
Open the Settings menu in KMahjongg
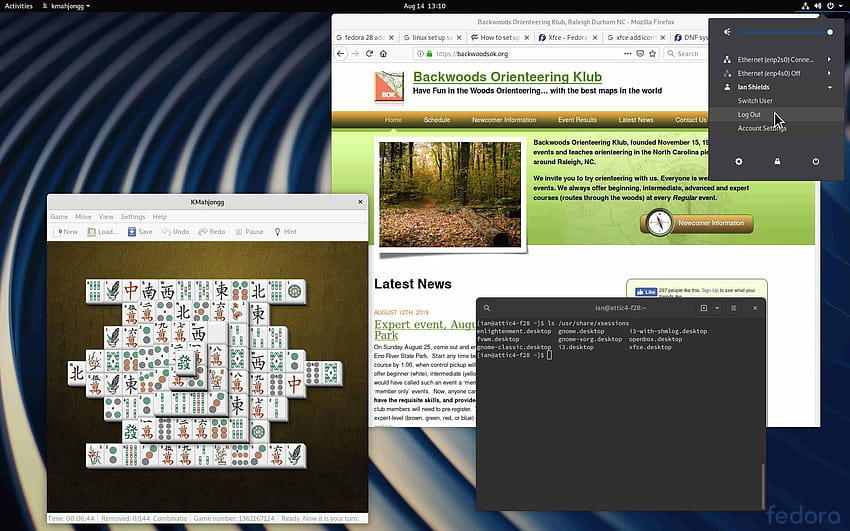tap(133, 216)
